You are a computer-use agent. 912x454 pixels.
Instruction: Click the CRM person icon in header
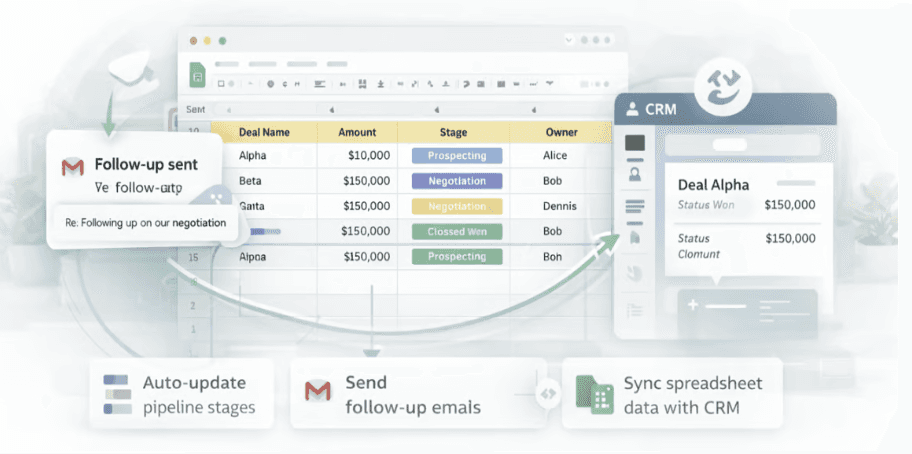coord(632,109)
